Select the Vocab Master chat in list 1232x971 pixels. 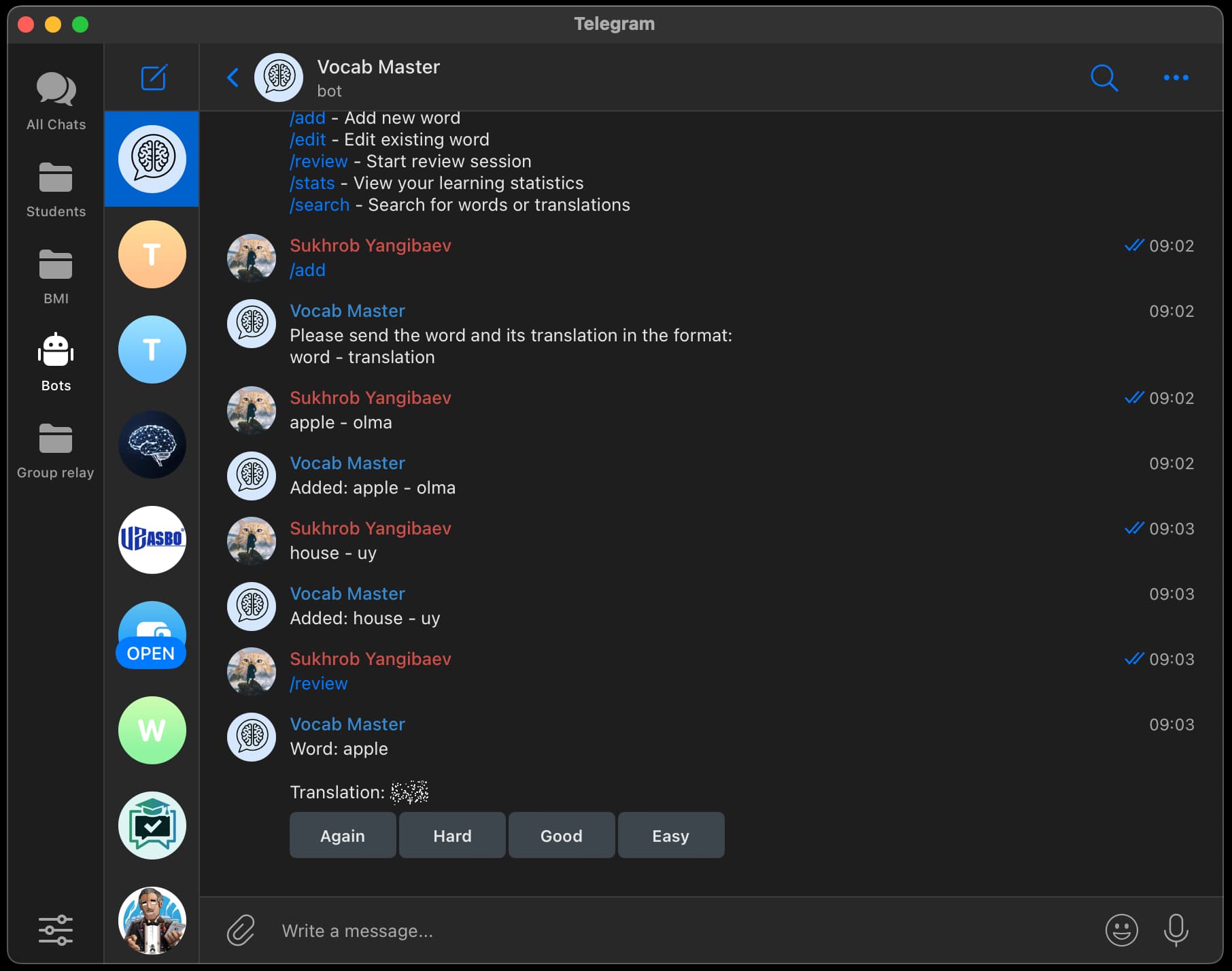152,159
